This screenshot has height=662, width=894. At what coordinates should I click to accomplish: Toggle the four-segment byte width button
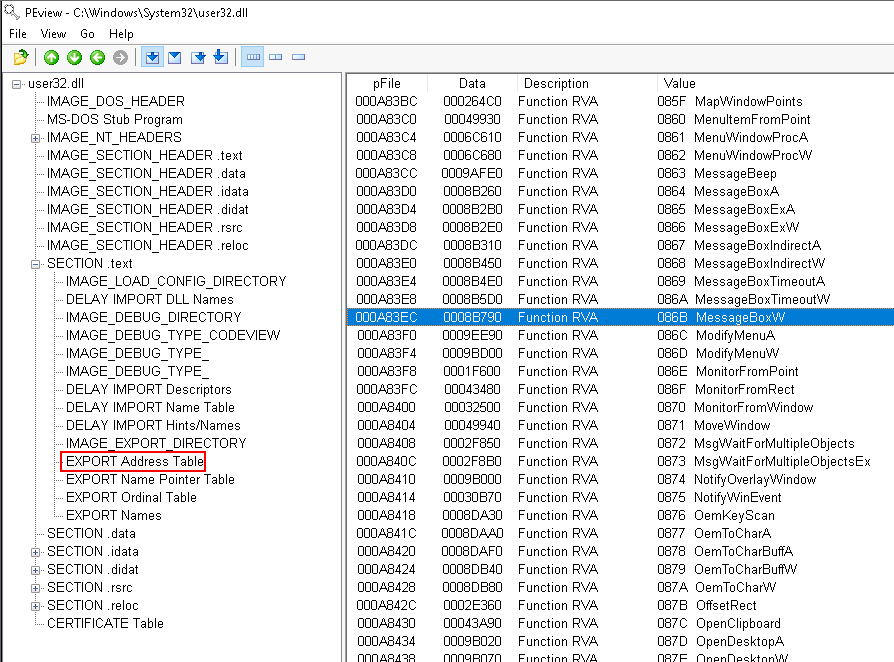(253, 58)
